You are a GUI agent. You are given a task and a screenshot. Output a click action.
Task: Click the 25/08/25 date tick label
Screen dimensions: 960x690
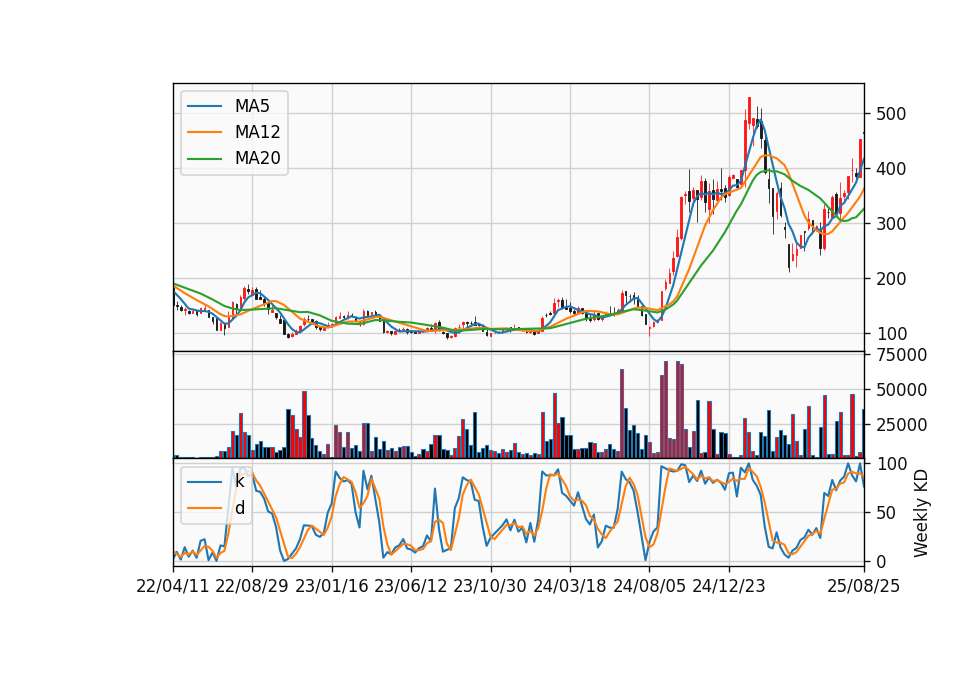click(864, 586)
